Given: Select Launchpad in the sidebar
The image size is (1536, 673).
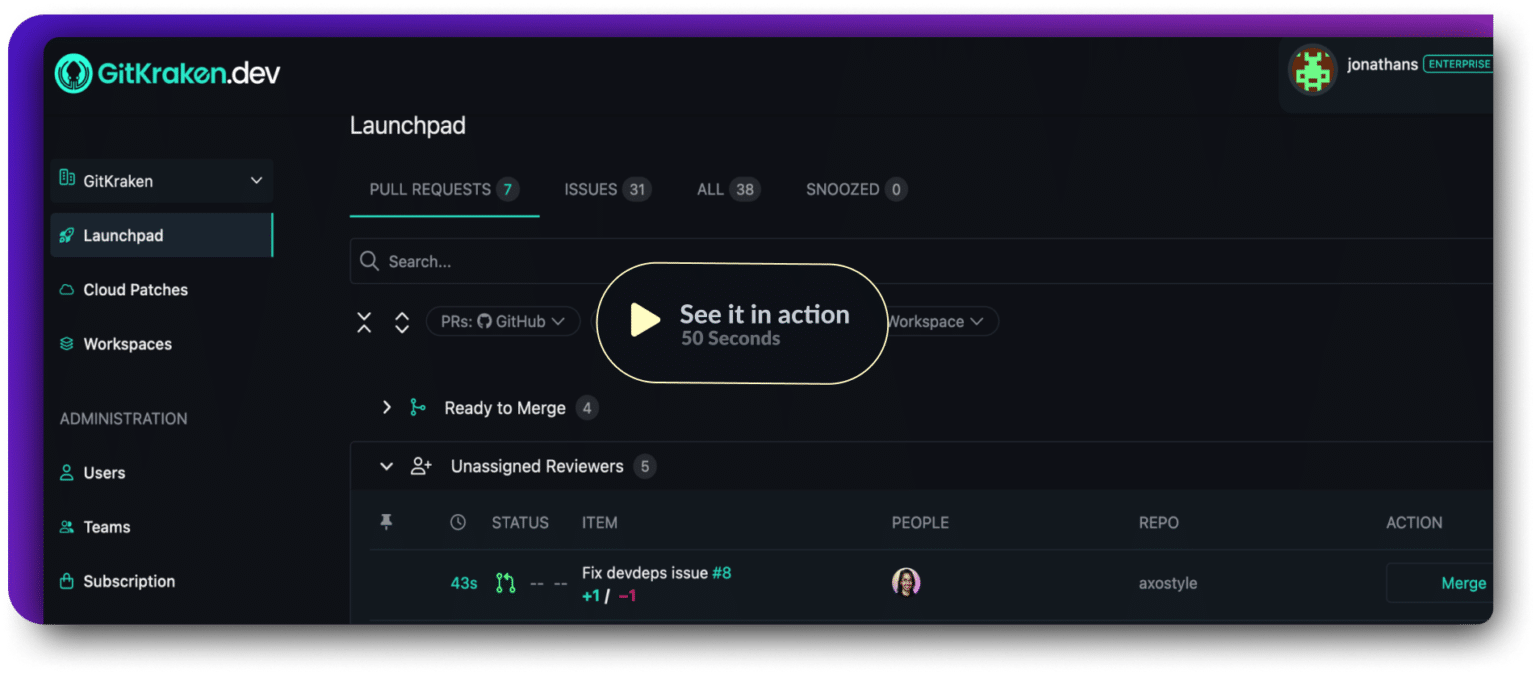Looking at the screenshot, I should pyautogui.click(x=162, y=235).
